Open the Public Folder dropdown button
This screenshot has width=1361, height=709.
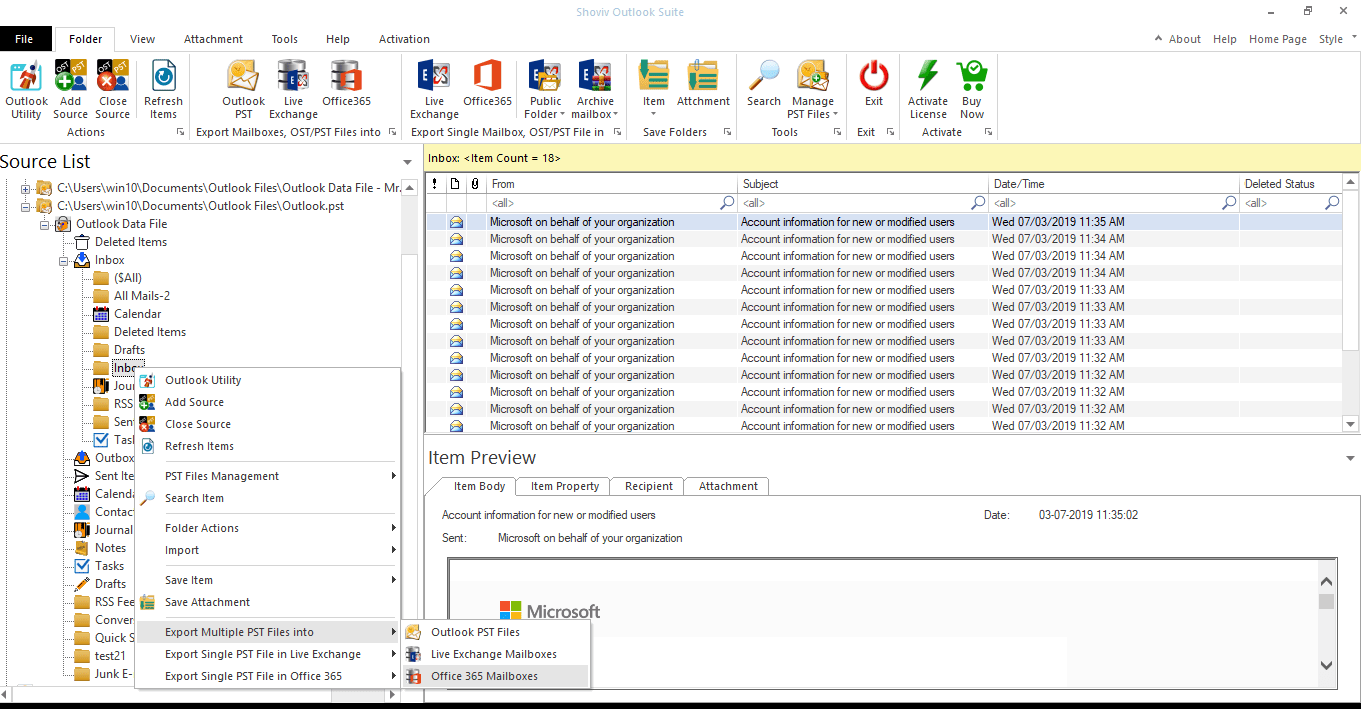click(x=546, y=89)
